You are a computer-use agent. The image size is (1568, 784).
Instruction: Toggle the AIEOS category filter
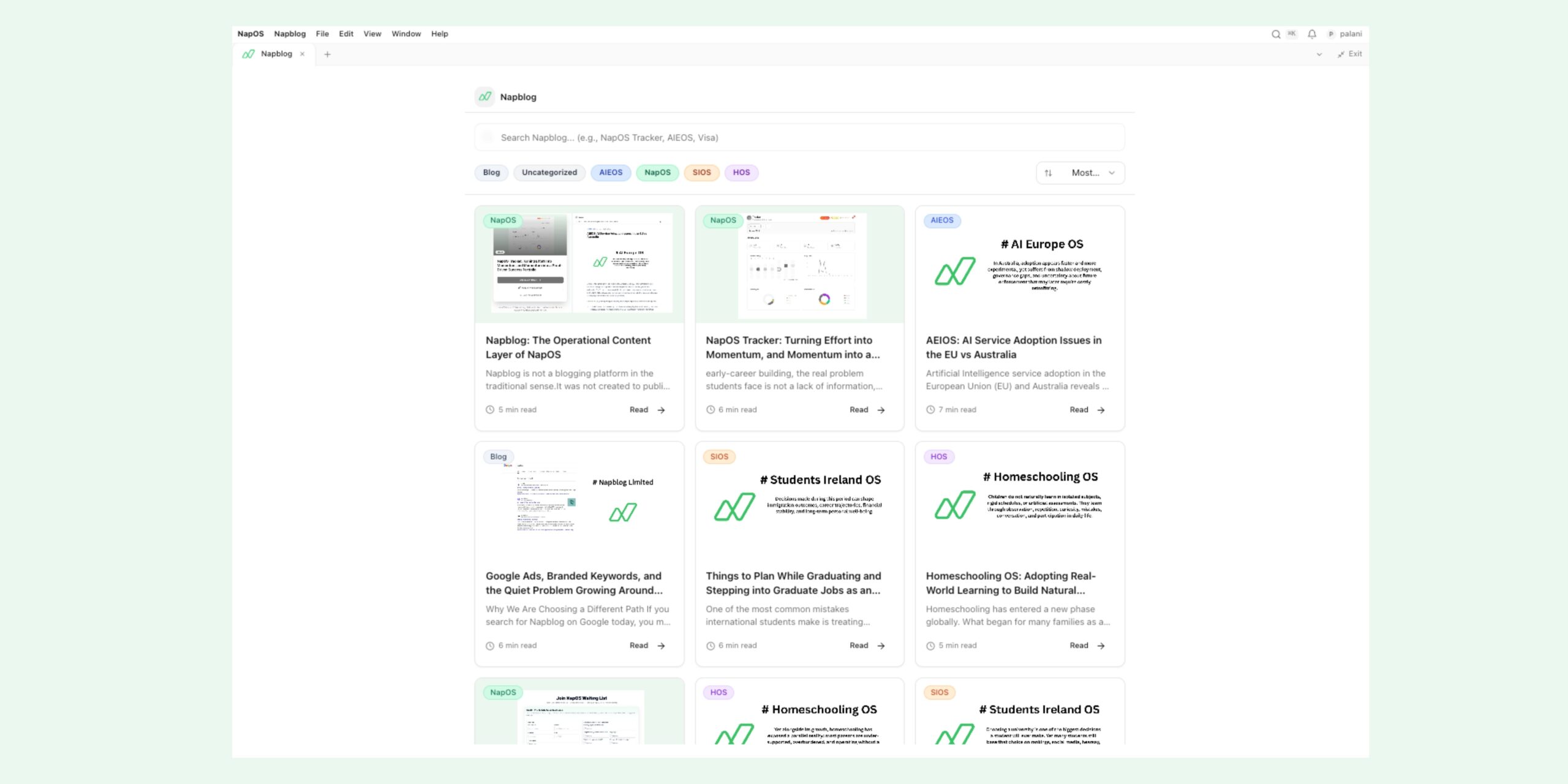tap(611, 173)
